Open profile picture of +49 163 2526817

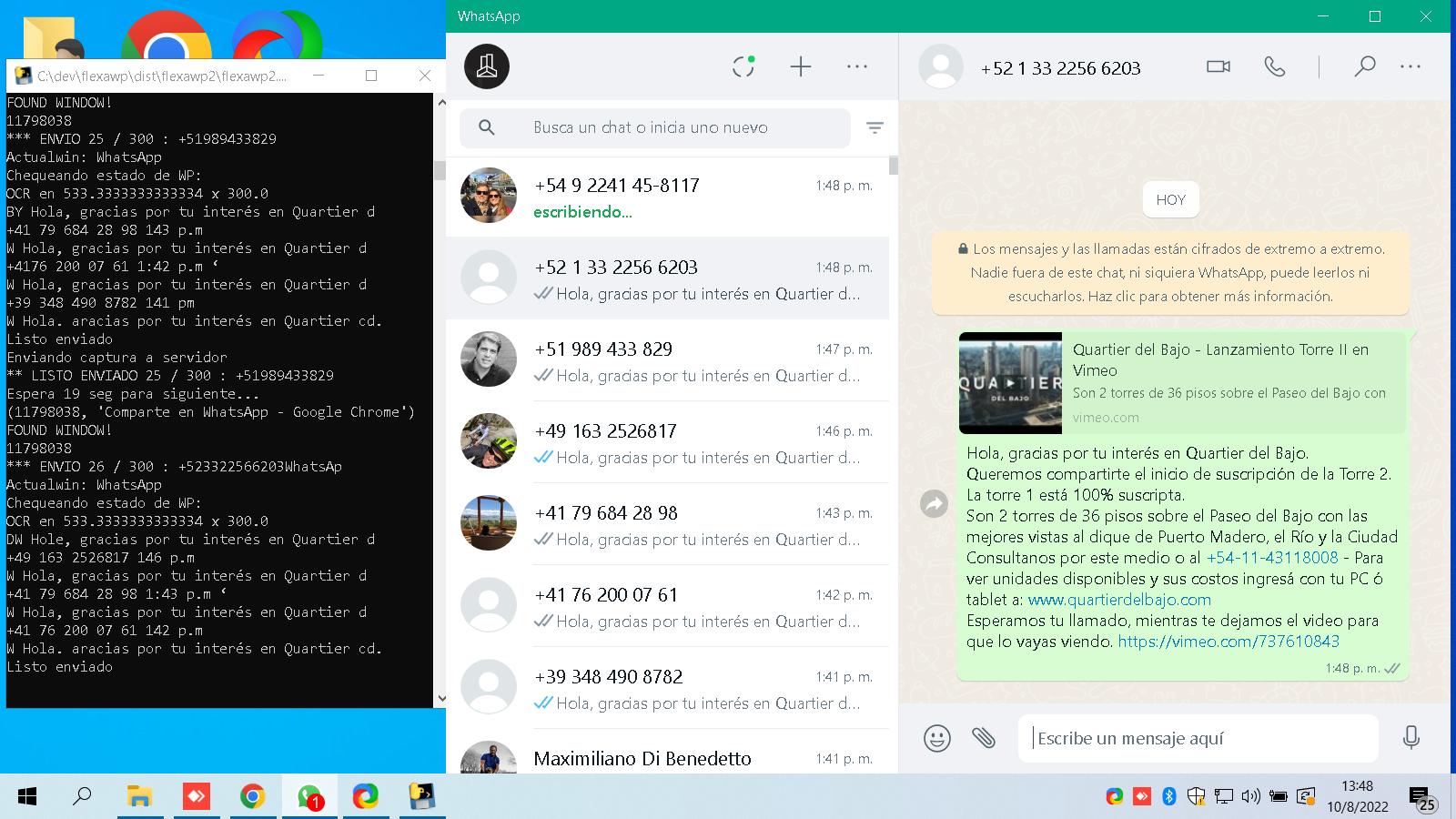coord(489,440)
